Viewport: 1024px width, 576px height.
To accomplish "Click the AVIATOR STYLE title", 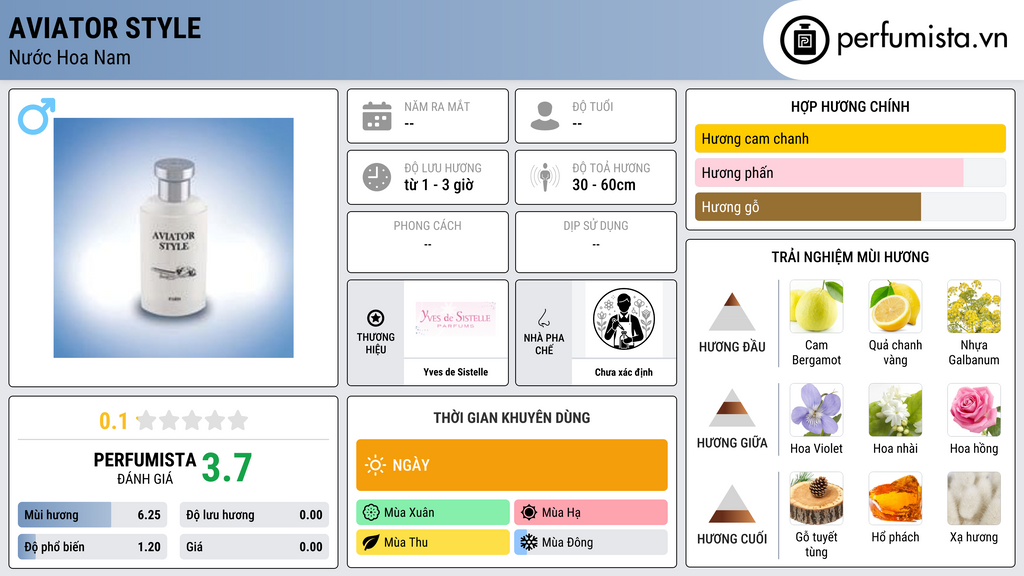I will 105,29.
